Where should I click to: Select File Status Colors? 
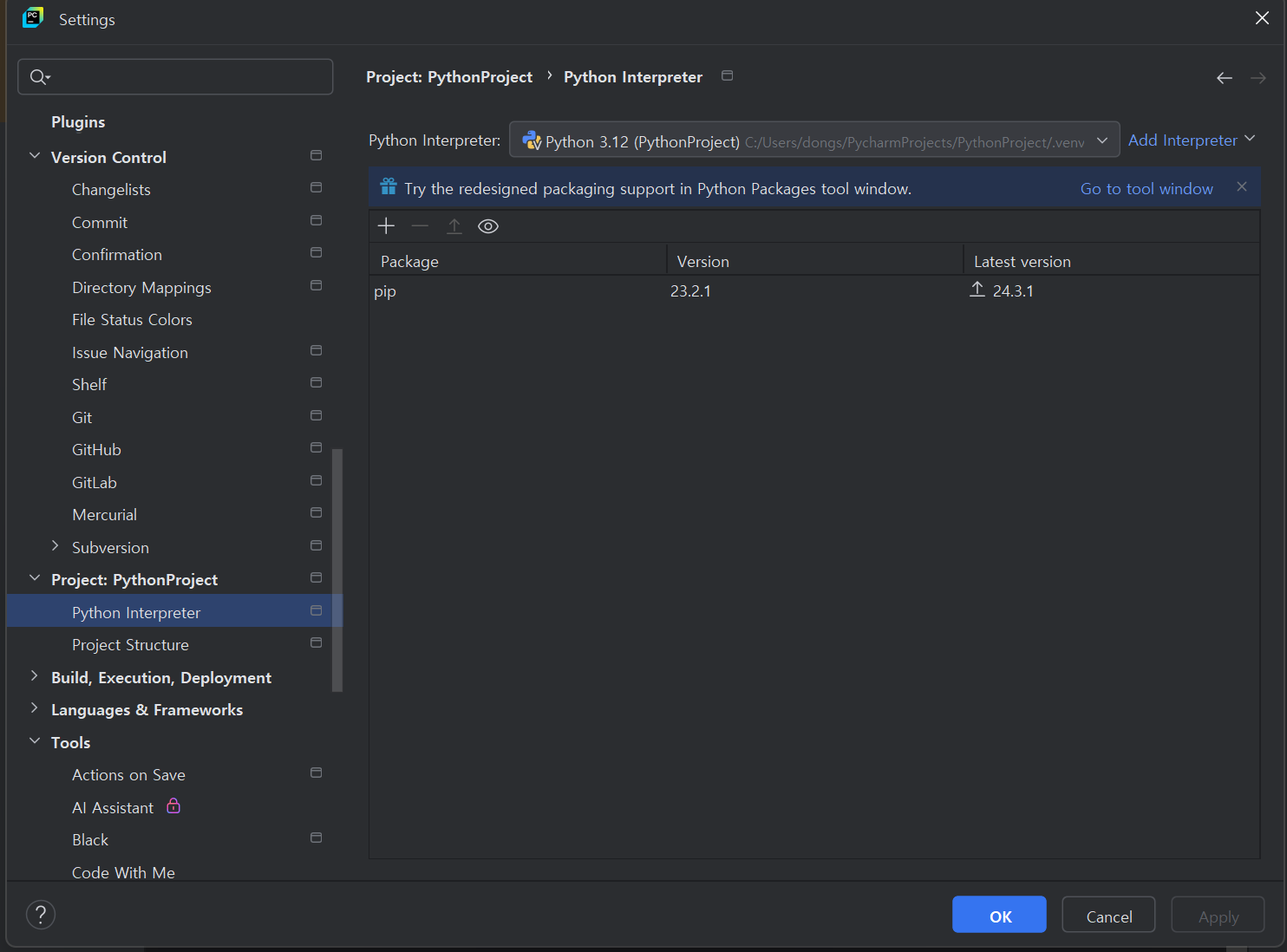132,320
